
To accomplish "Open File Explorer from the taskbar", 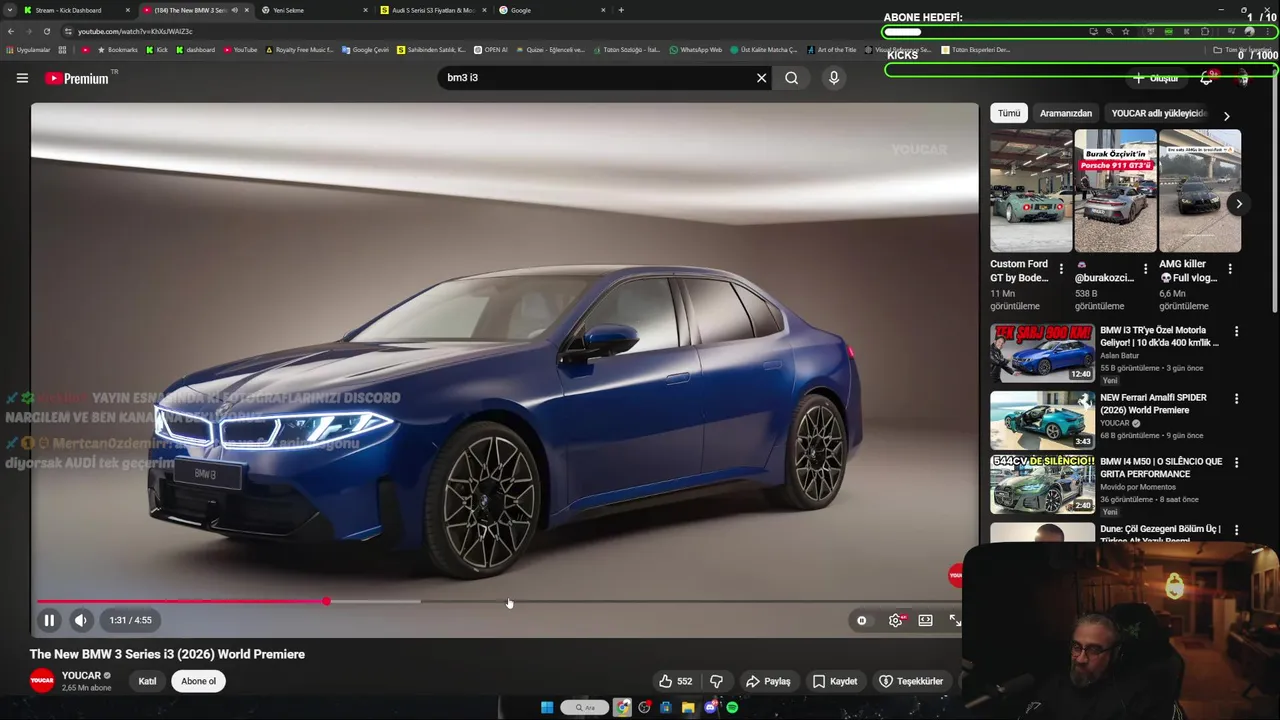I will pos(688,708).
